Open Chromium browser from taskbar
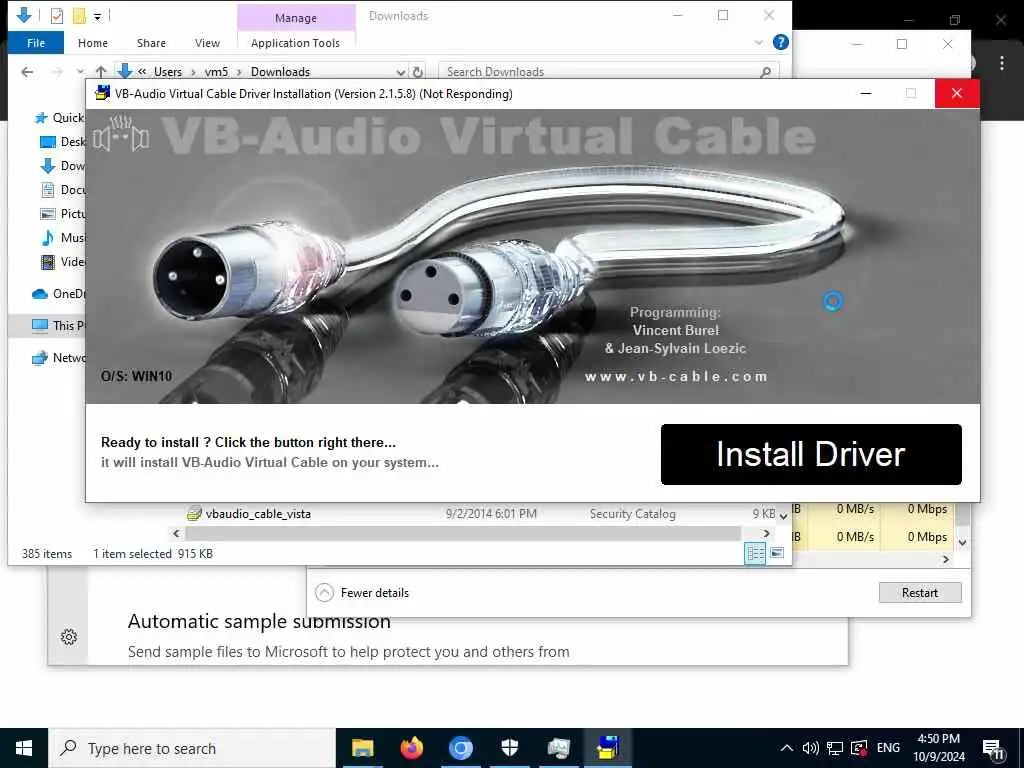The width and height of the screenshot is (1024, 768). (460, 748)
